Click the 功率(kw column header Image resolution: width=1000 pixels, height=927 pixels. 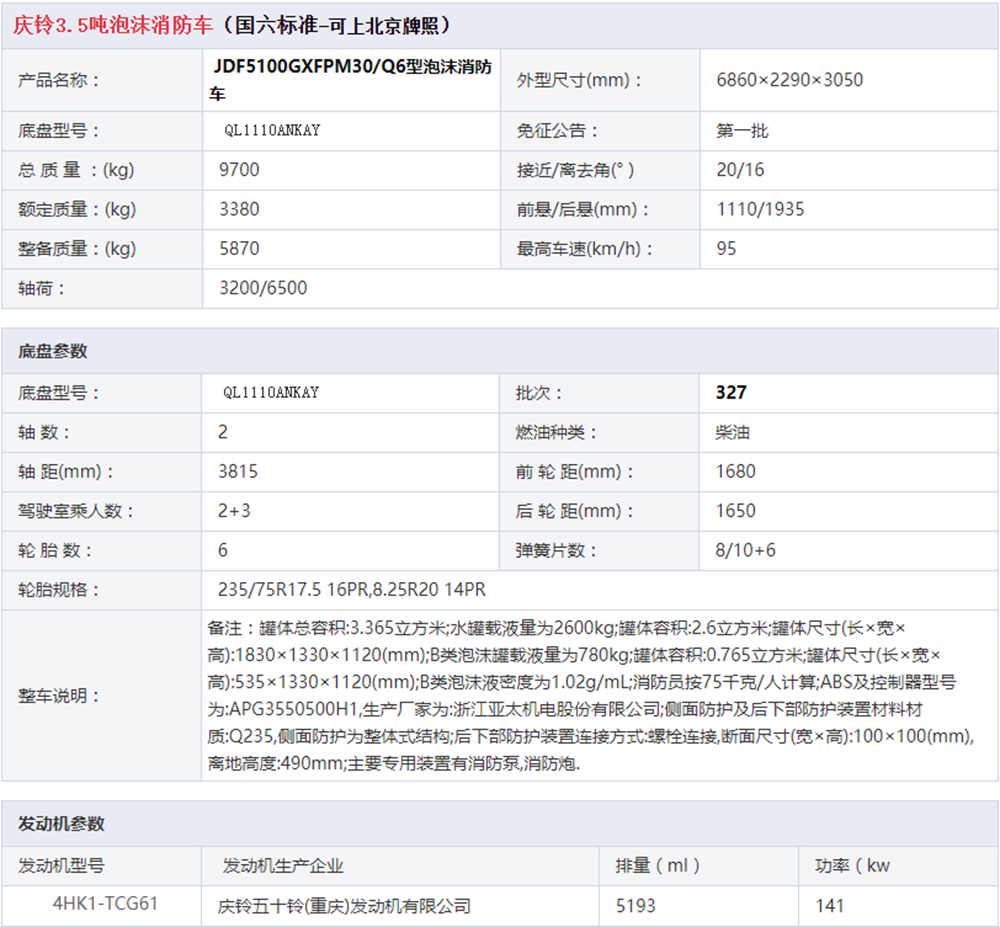[x=852, y=865]
